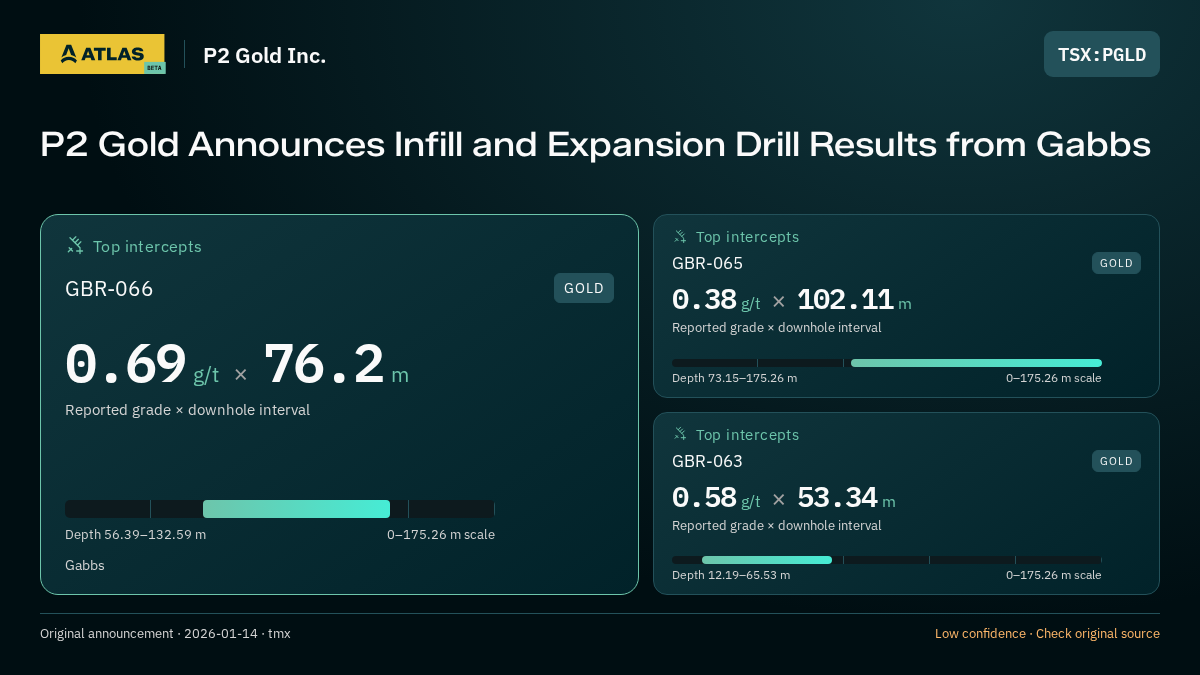Screen dimensions: 1200x675
Task: Click Reported grade caption under 0.69 g/t
Action: pos(187,410)
